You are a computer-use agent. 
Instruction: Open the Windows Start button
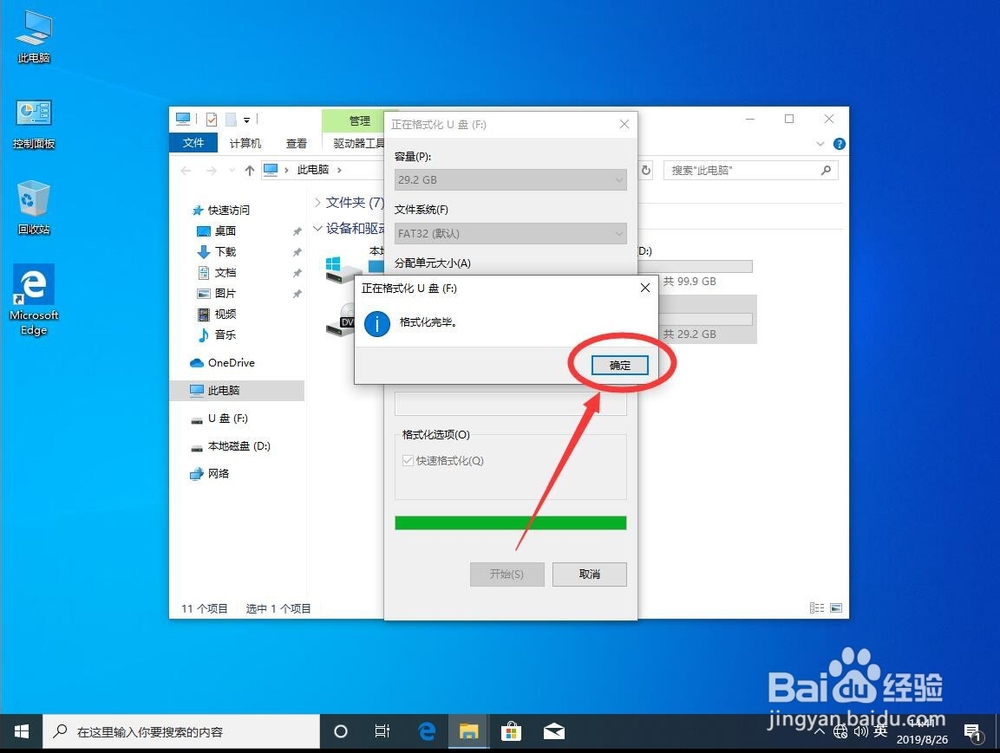tap(21, 731)
